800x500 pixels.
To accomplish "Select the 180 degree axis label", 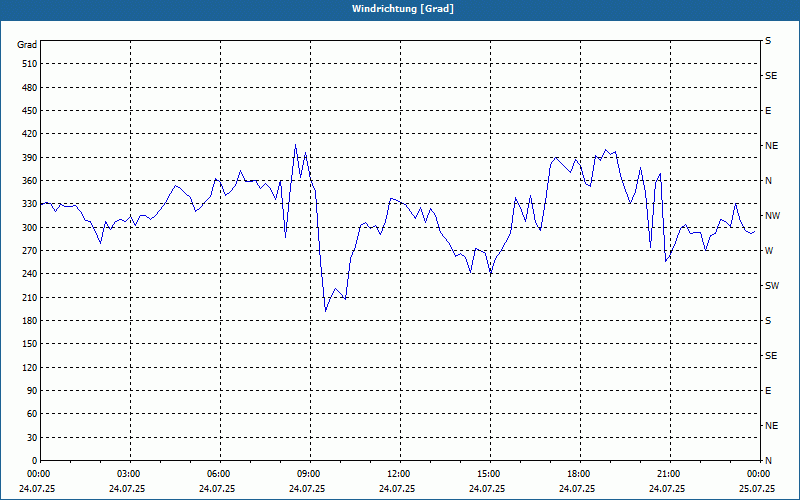I will point(30,321).
